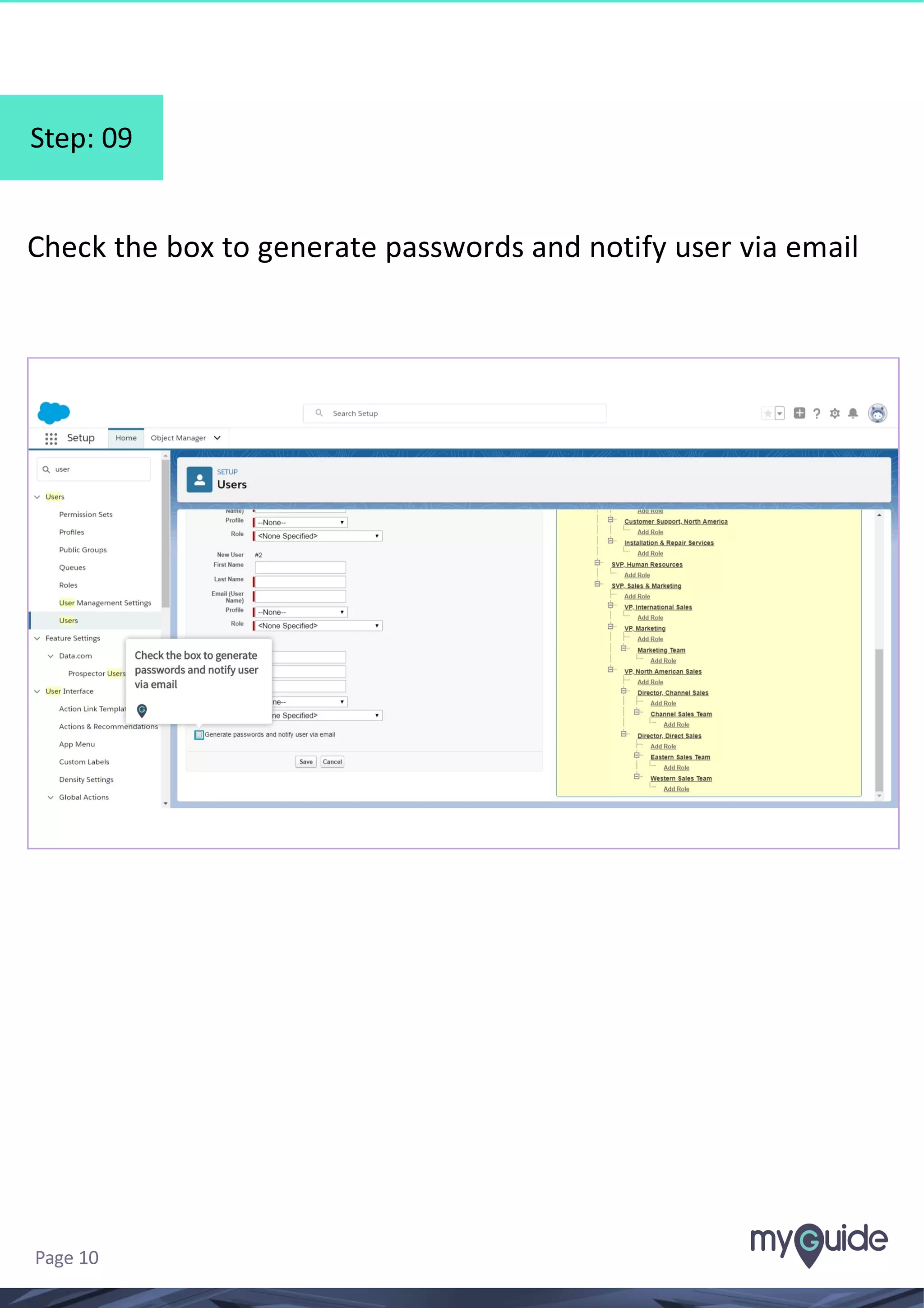Click Add Role under Channel Sales Team
Image resolution: width=924 pixels, height=1308 pixels.
[x=676, y=725]
